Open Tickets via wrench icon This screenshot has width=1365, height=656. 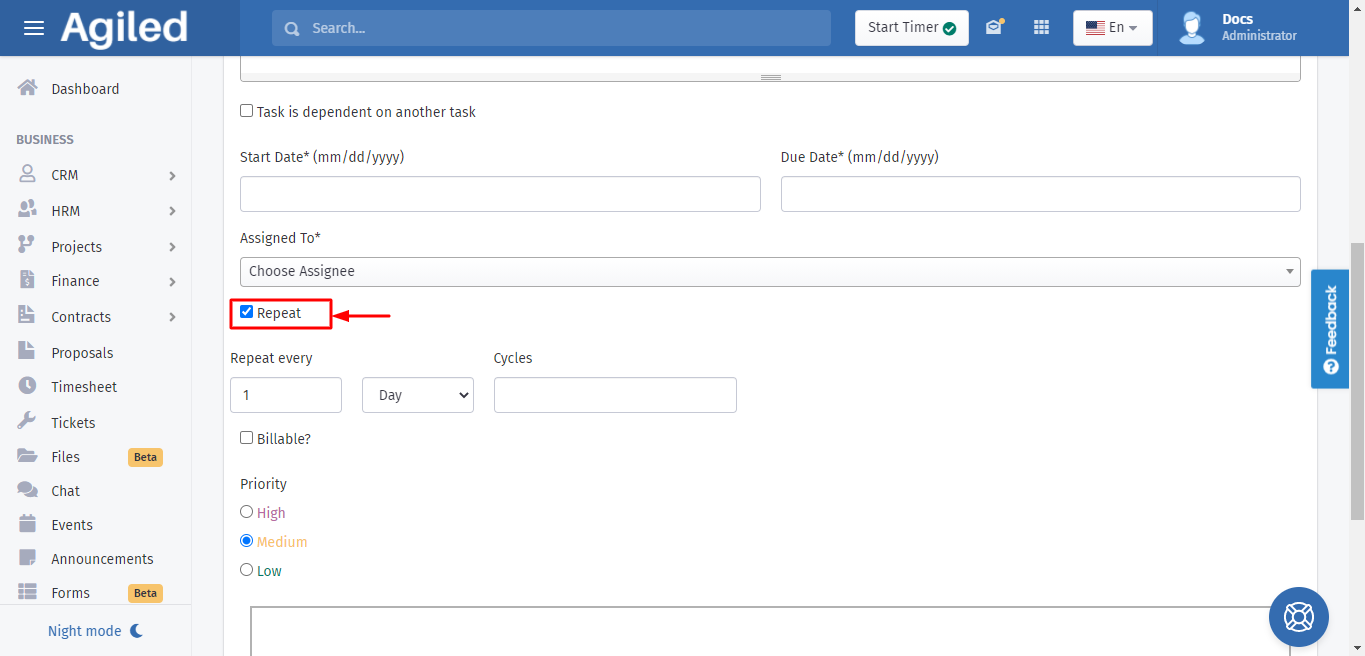[28, 422]
